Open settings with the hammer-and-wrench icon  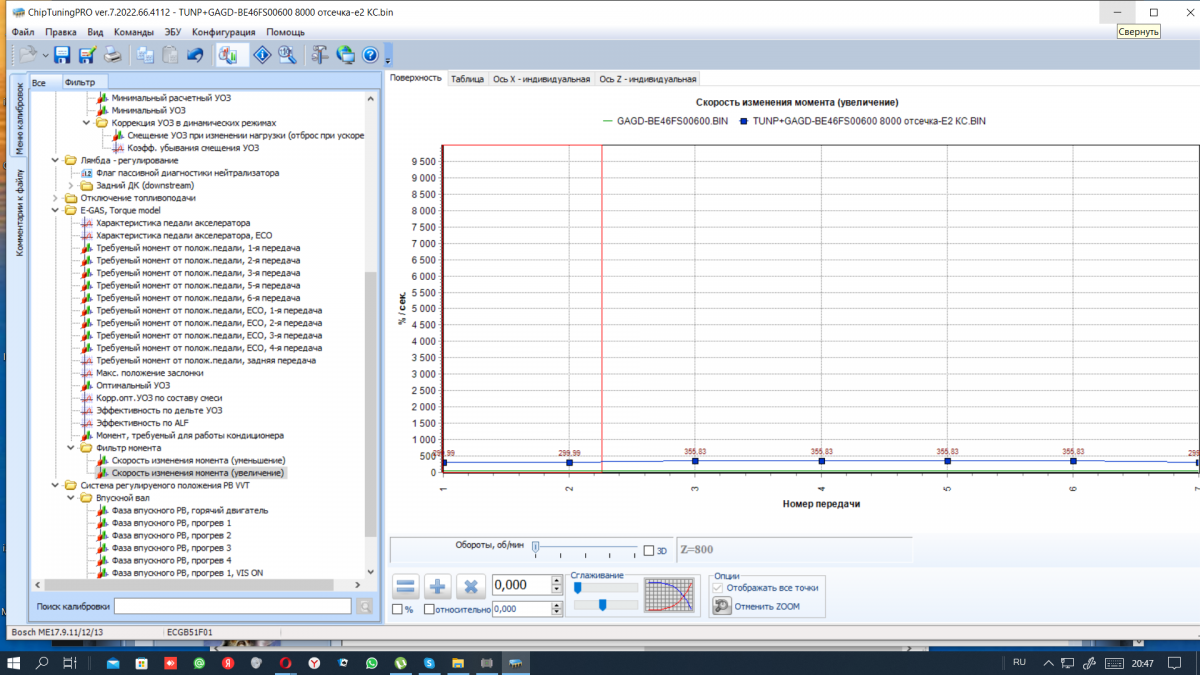(x=319, y=55)
